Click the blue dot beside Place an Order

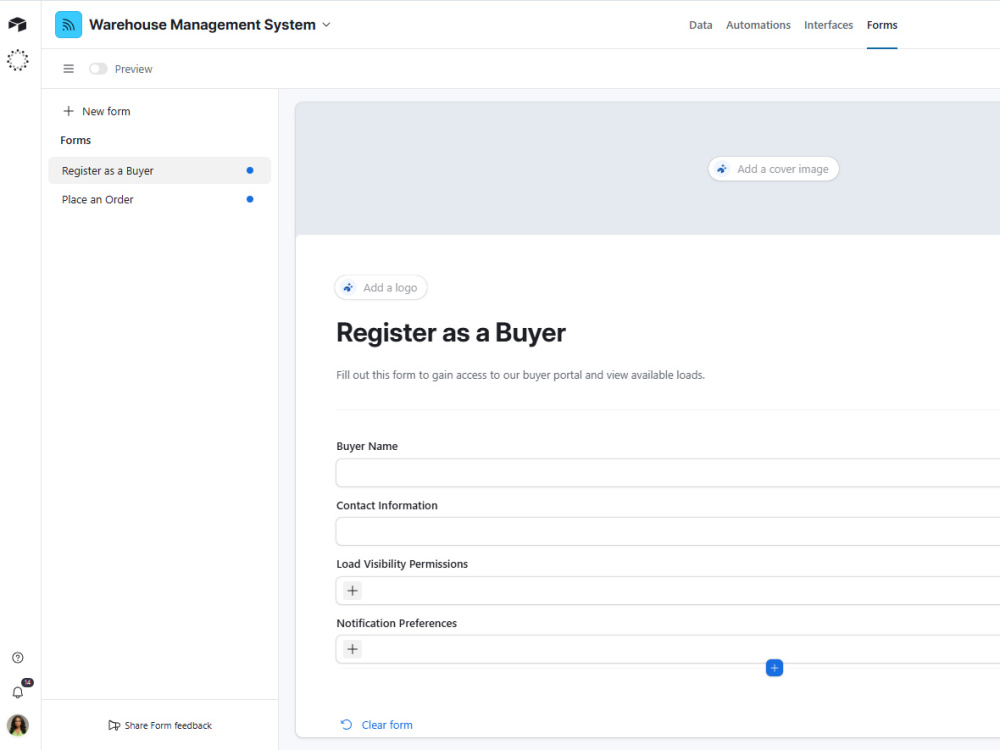(x=250, y=199)
